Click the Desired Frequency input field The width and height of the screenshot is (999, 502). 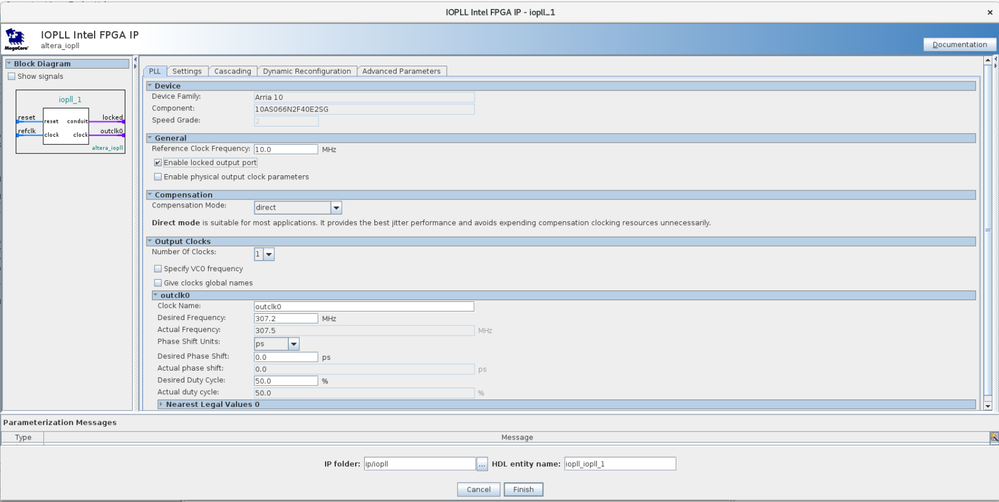pyautogui.click(x=286, y=318)
